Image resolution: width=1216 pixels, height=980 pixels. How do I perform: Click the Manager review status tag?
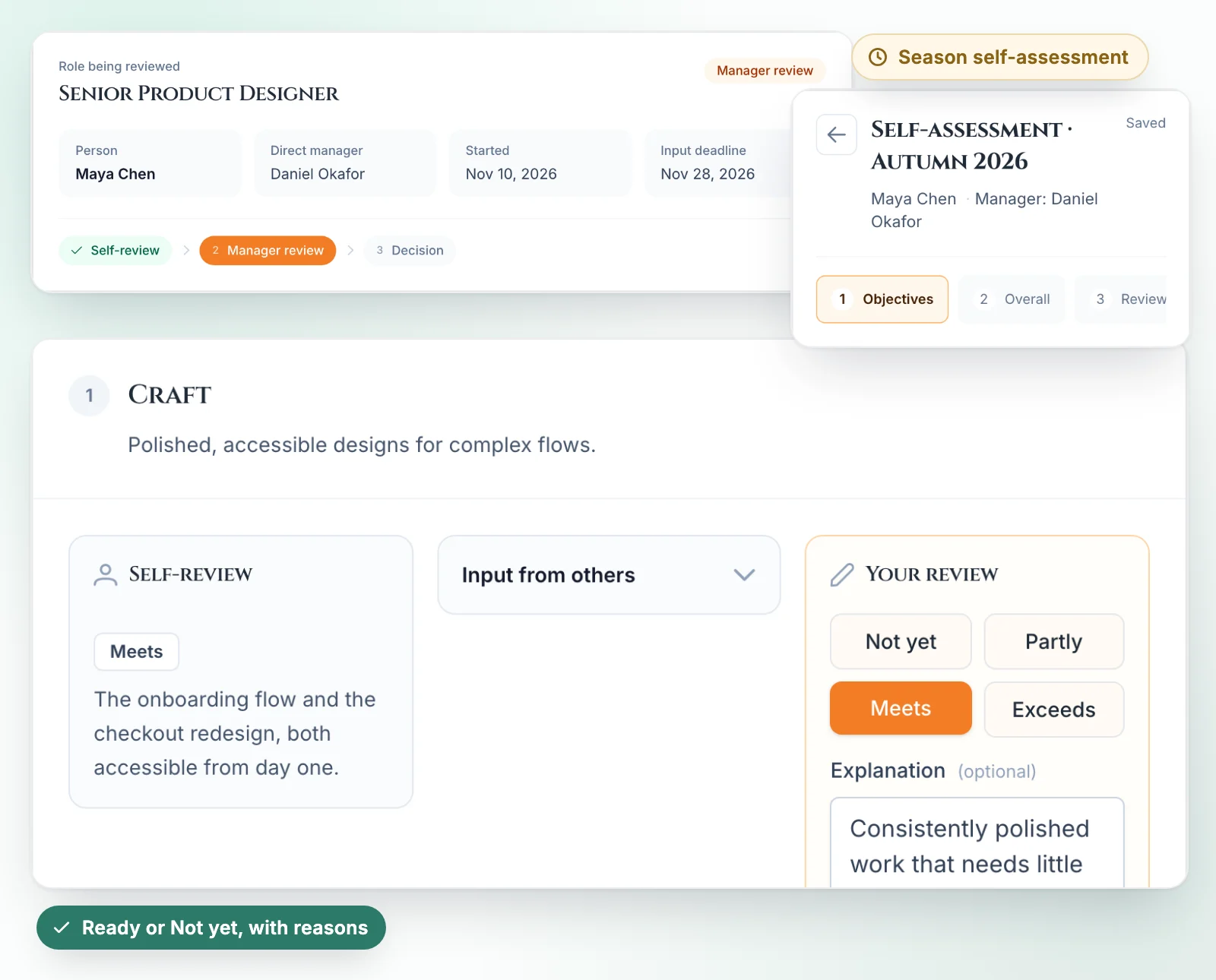[x=765, y=71]
